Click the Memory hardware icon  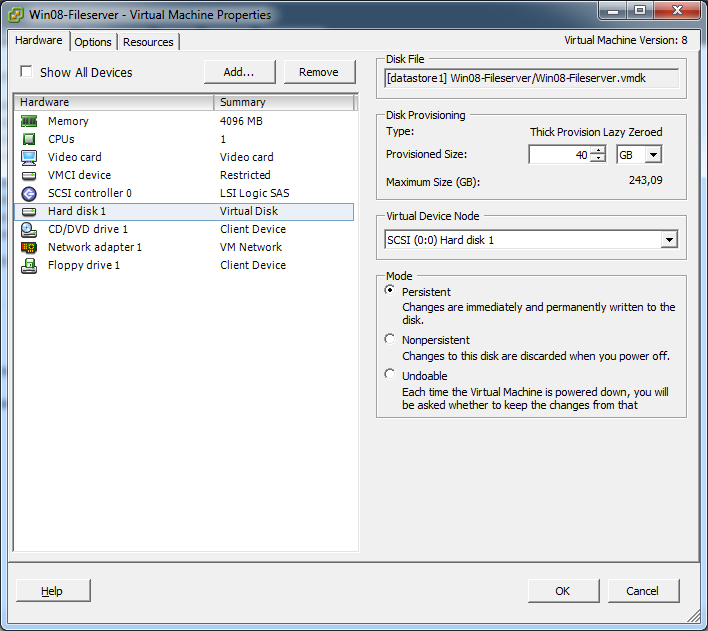[x=29, y=121]
